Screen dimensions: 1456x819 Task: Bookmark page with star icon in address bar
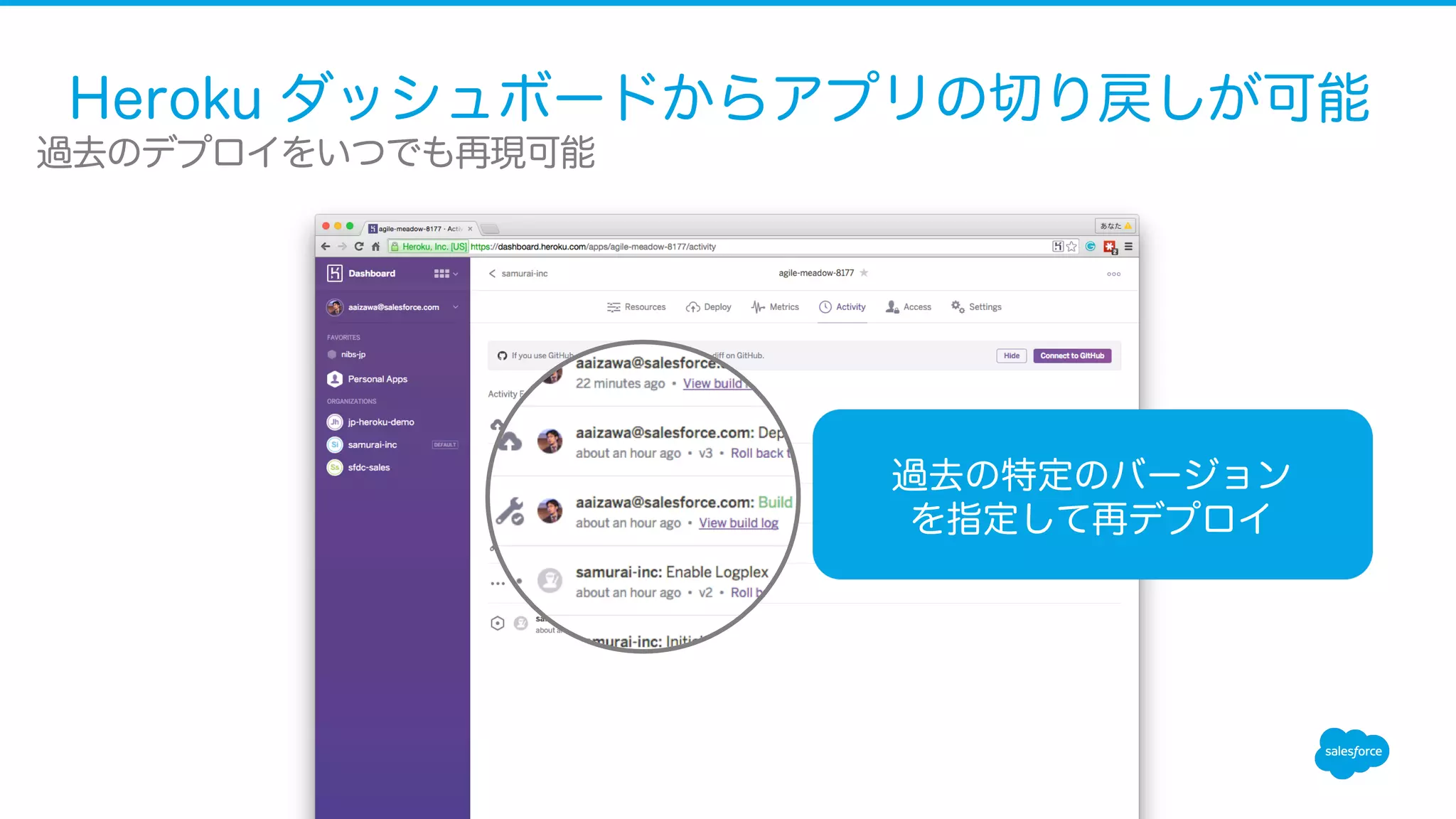(x=1071, y=247)
